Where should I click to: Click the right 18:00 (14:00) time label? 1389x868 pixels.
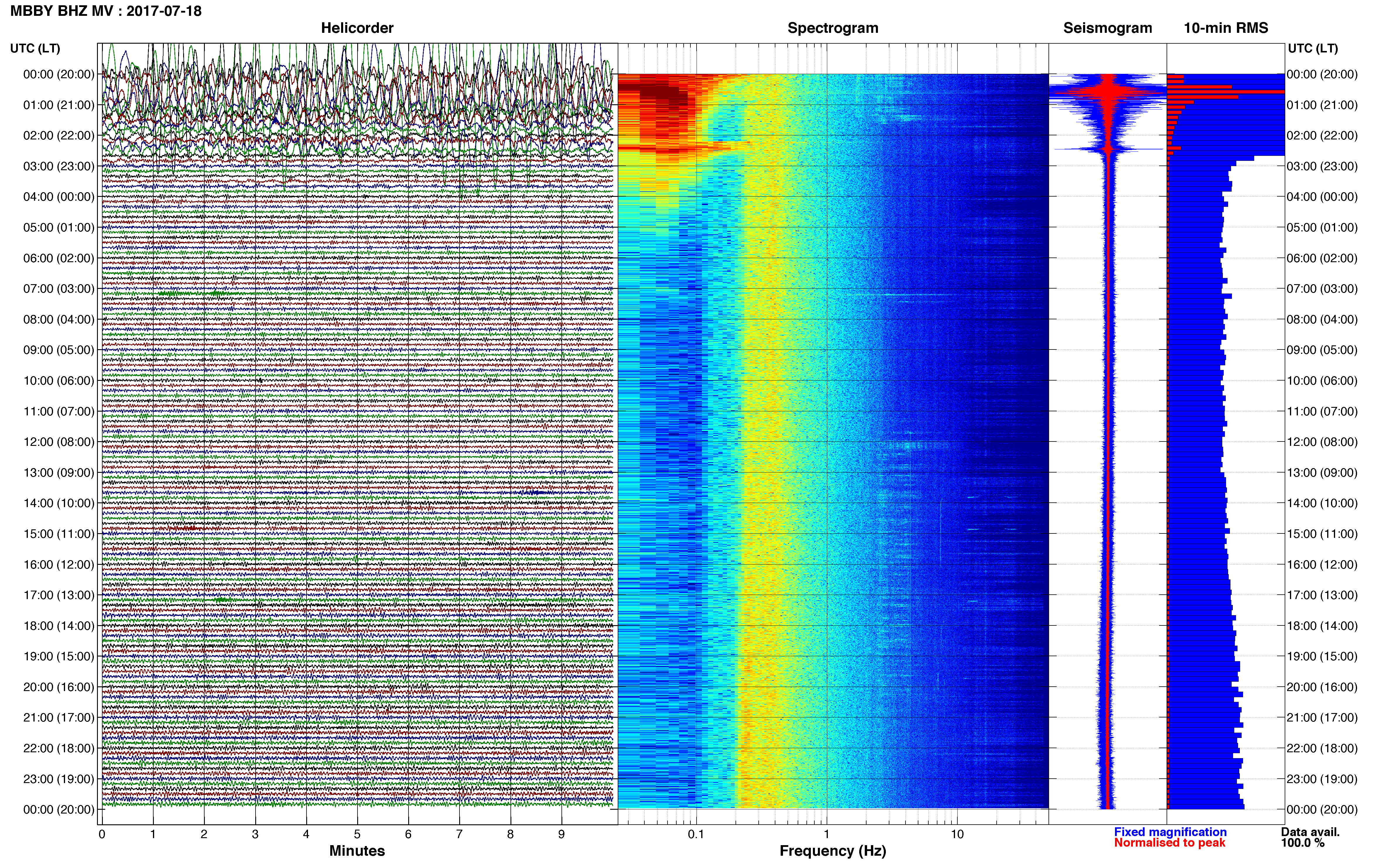pyautogui.click(x=1322, y=626)
